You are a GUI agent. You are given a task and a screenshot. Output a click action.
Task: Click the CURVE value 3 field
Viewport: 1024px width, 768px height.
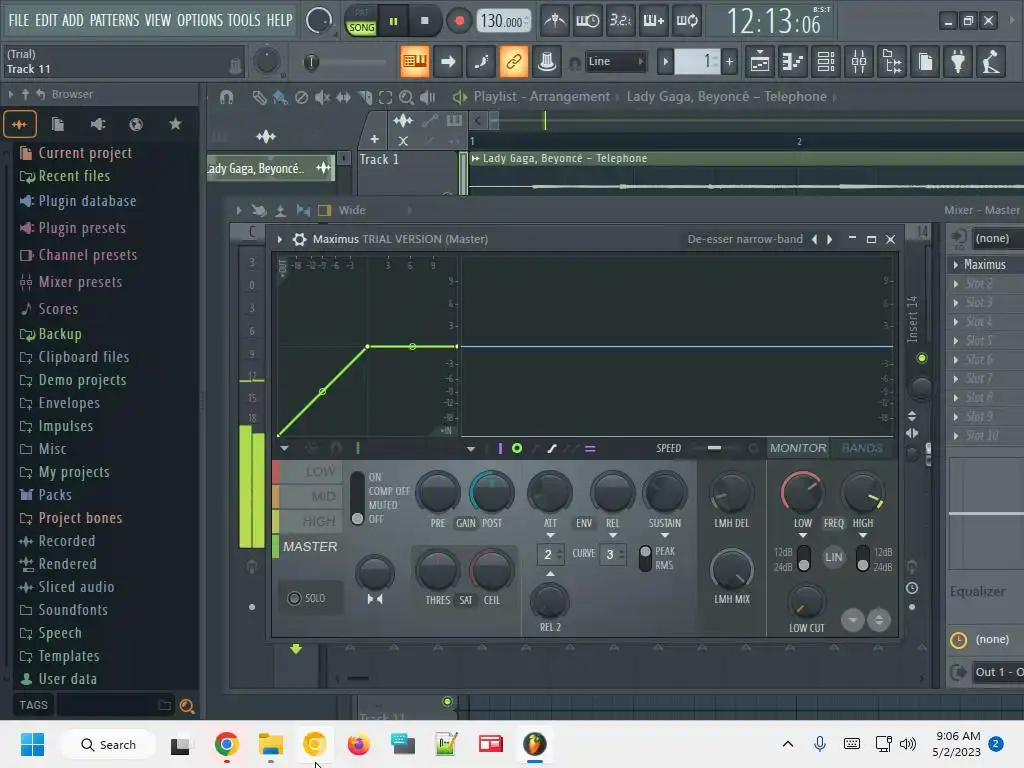(612, 554)
